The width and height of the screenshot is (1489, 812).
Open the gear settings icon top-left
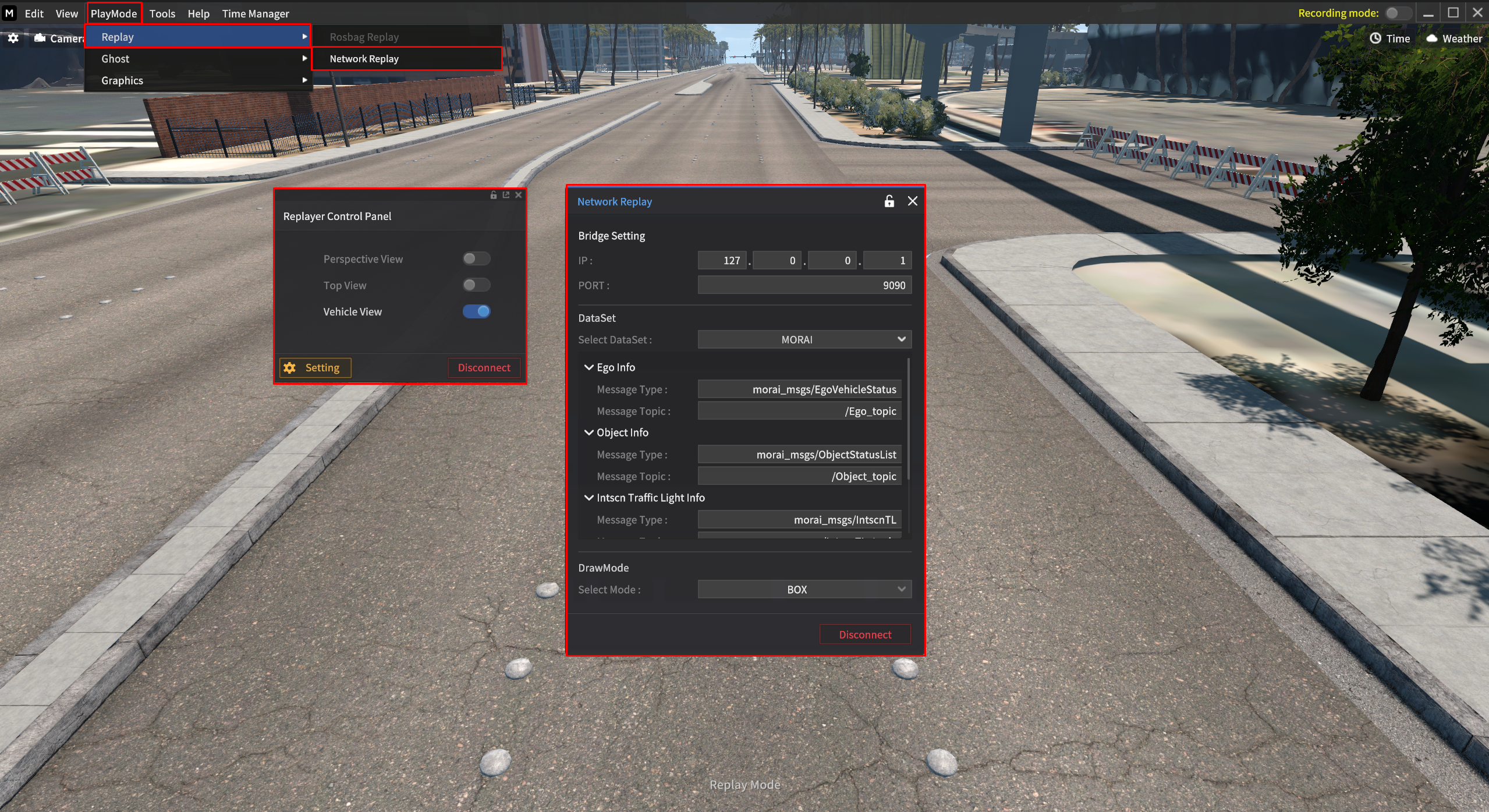click(13, 38)
